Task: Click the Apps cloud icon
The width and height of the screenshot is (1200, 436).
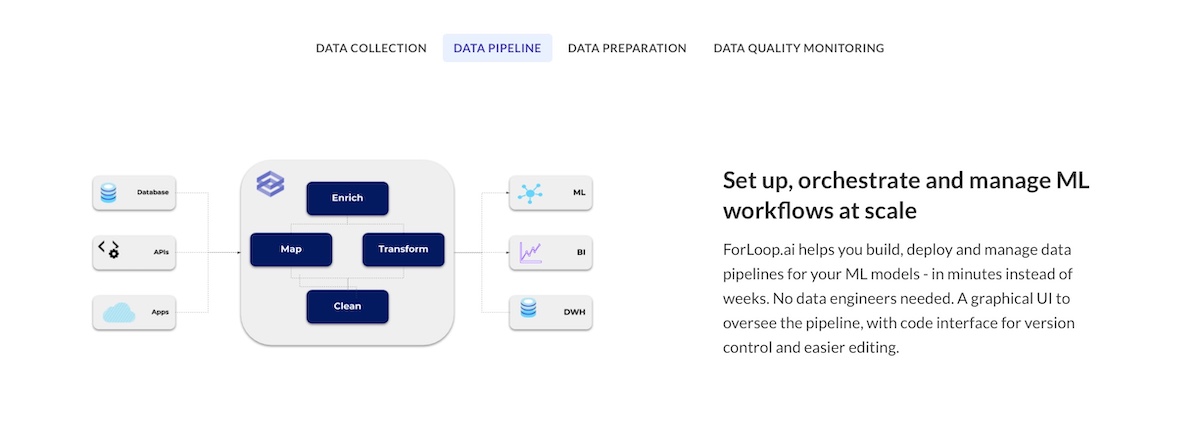Action: [118, 312]
